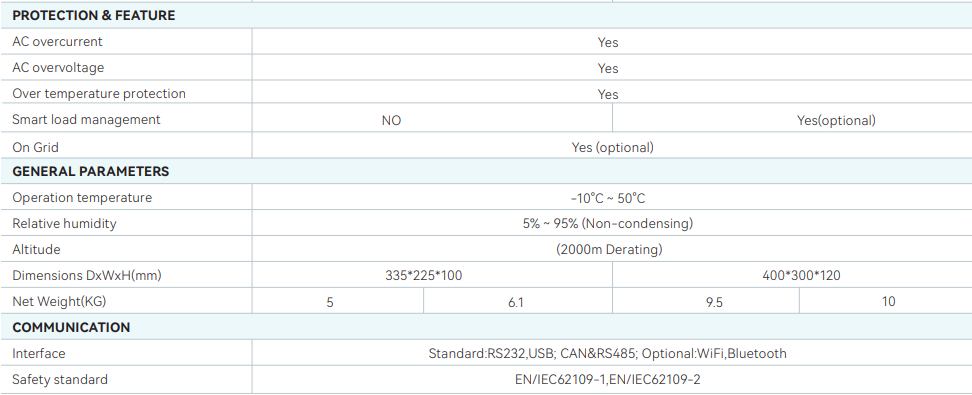This screenshot has height=395, width=972.
Task: Select the 5% ~ 95% (Non-condensing) value
Action: click(x=608, y=224)
